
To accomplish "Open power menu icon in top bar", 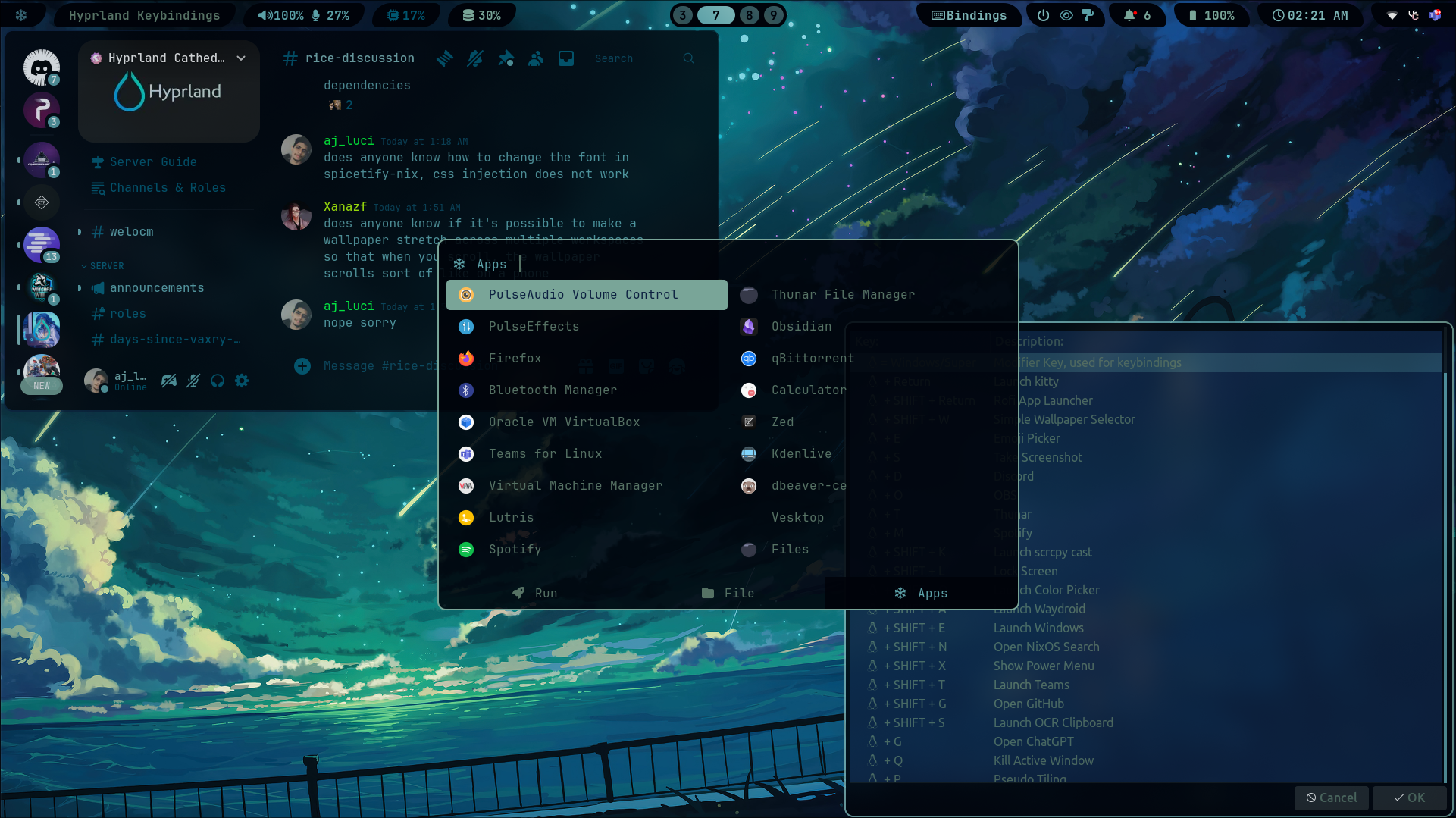I will pos(1043,15).
